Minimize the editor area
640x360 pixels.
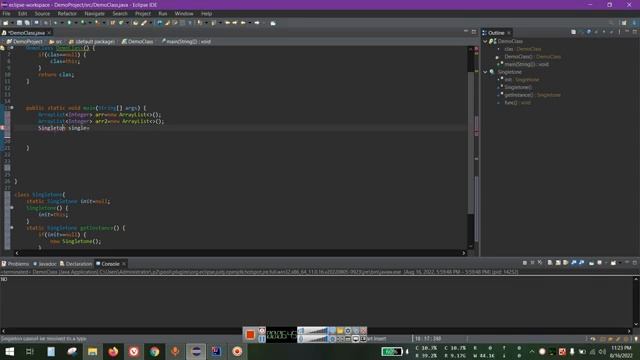[466, 32]
